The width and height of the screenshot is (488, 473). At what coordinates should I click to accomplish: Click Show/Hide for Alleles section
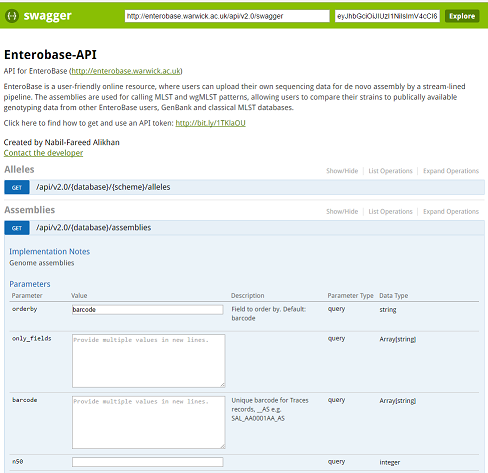342,171
